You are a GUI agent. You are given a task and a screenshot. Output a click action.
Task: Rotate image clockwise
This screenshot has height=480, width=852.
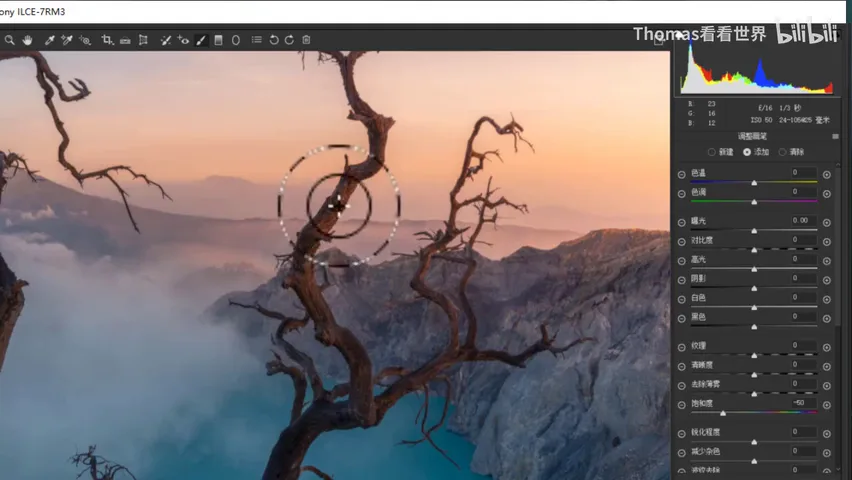point(290,40)
